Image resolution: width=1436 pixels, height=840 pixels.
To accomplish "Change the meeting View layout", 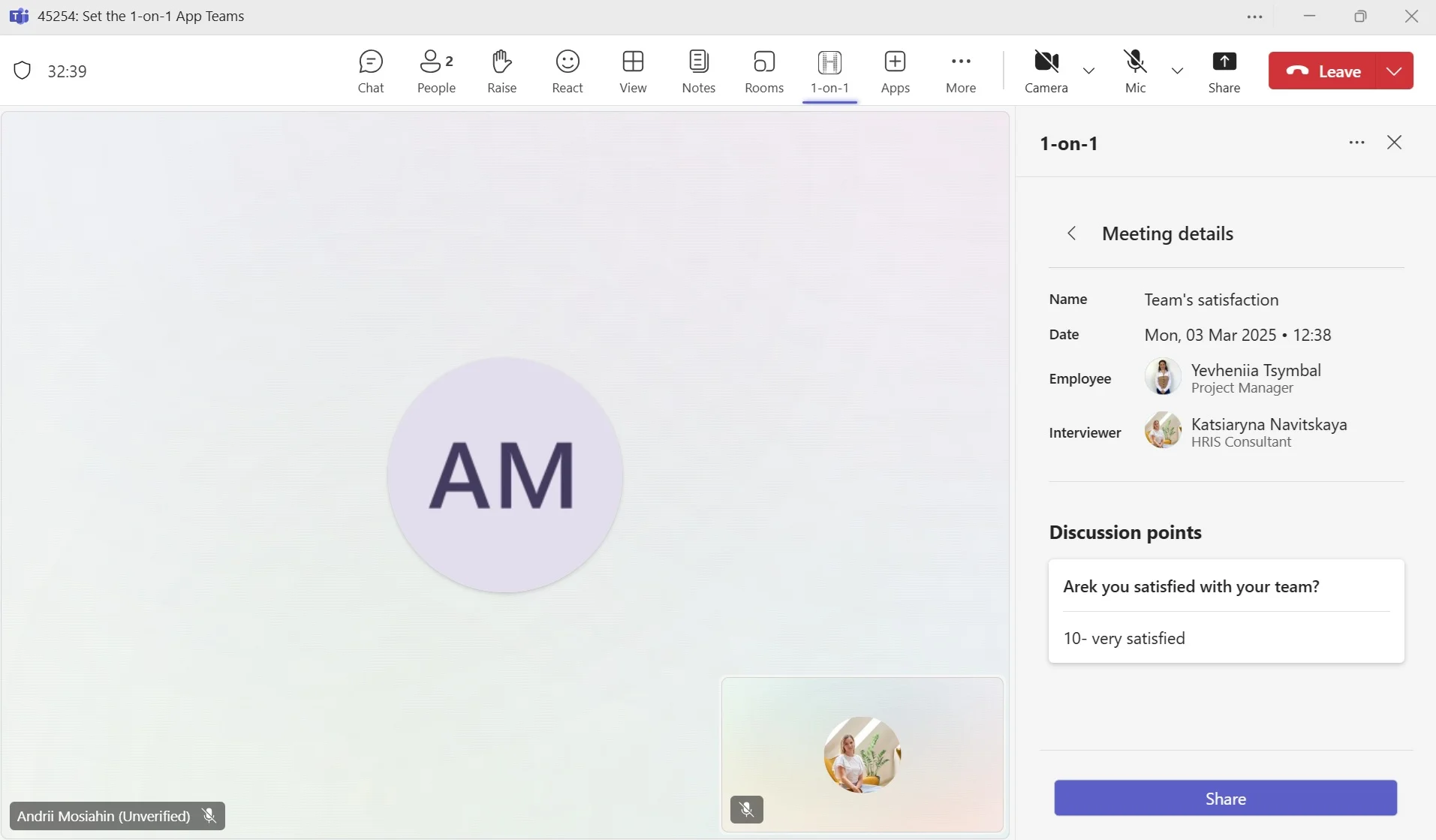I will pos(633,71).
